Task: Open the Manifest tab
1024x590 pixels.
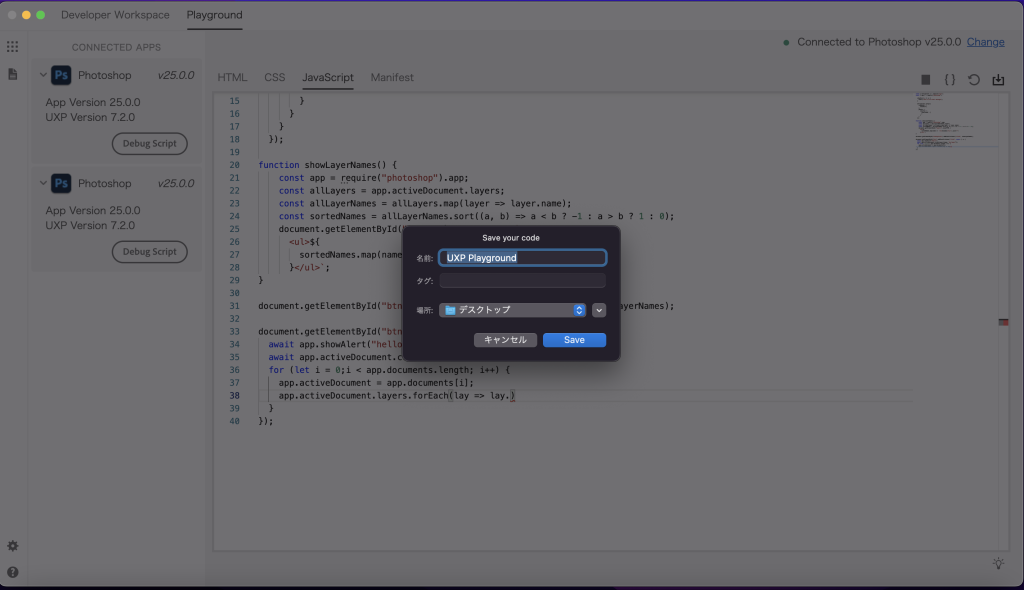Action: pos(391,76)
